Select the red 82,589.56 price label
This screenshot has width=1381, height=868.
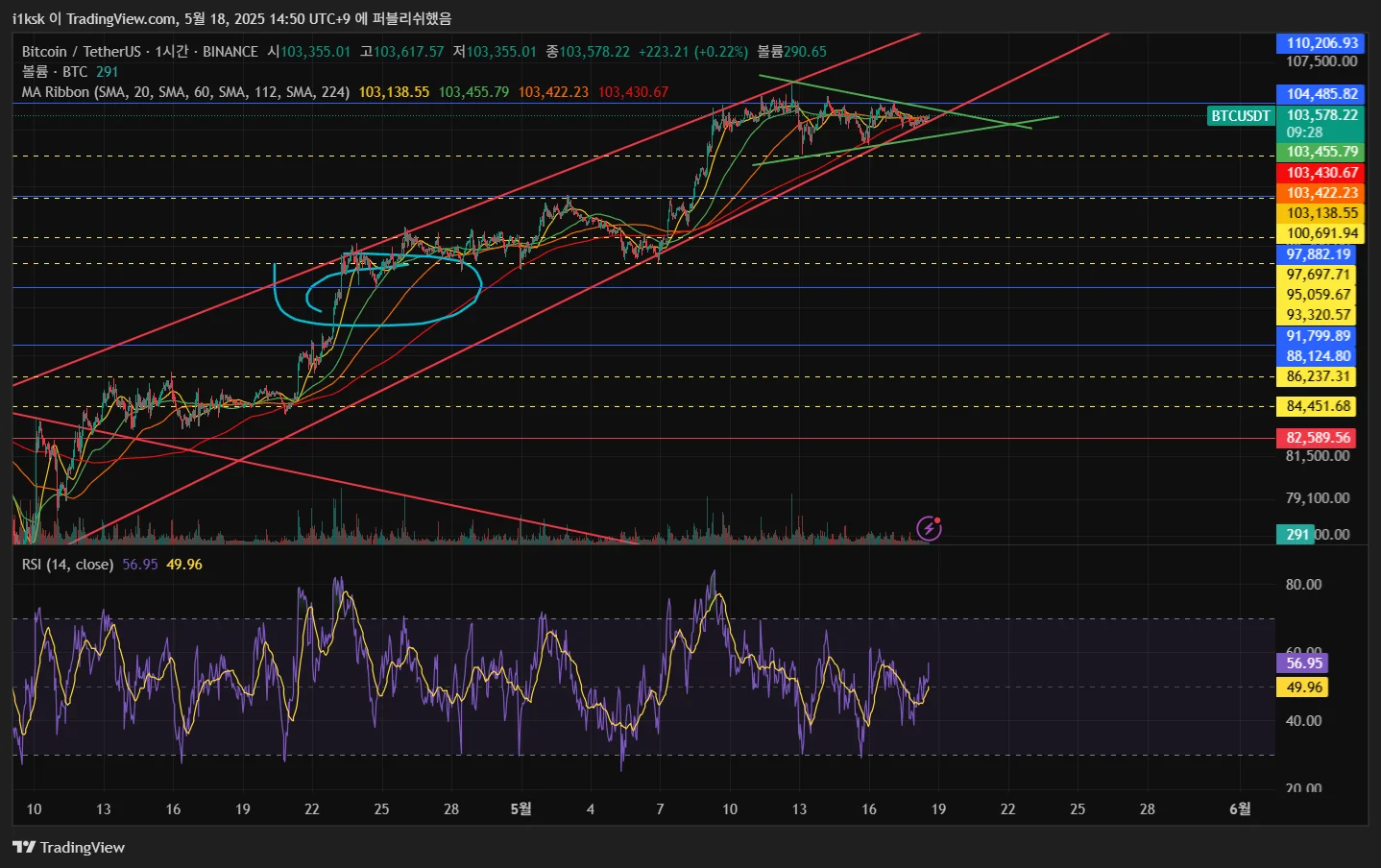click(x=1316, y=438)
